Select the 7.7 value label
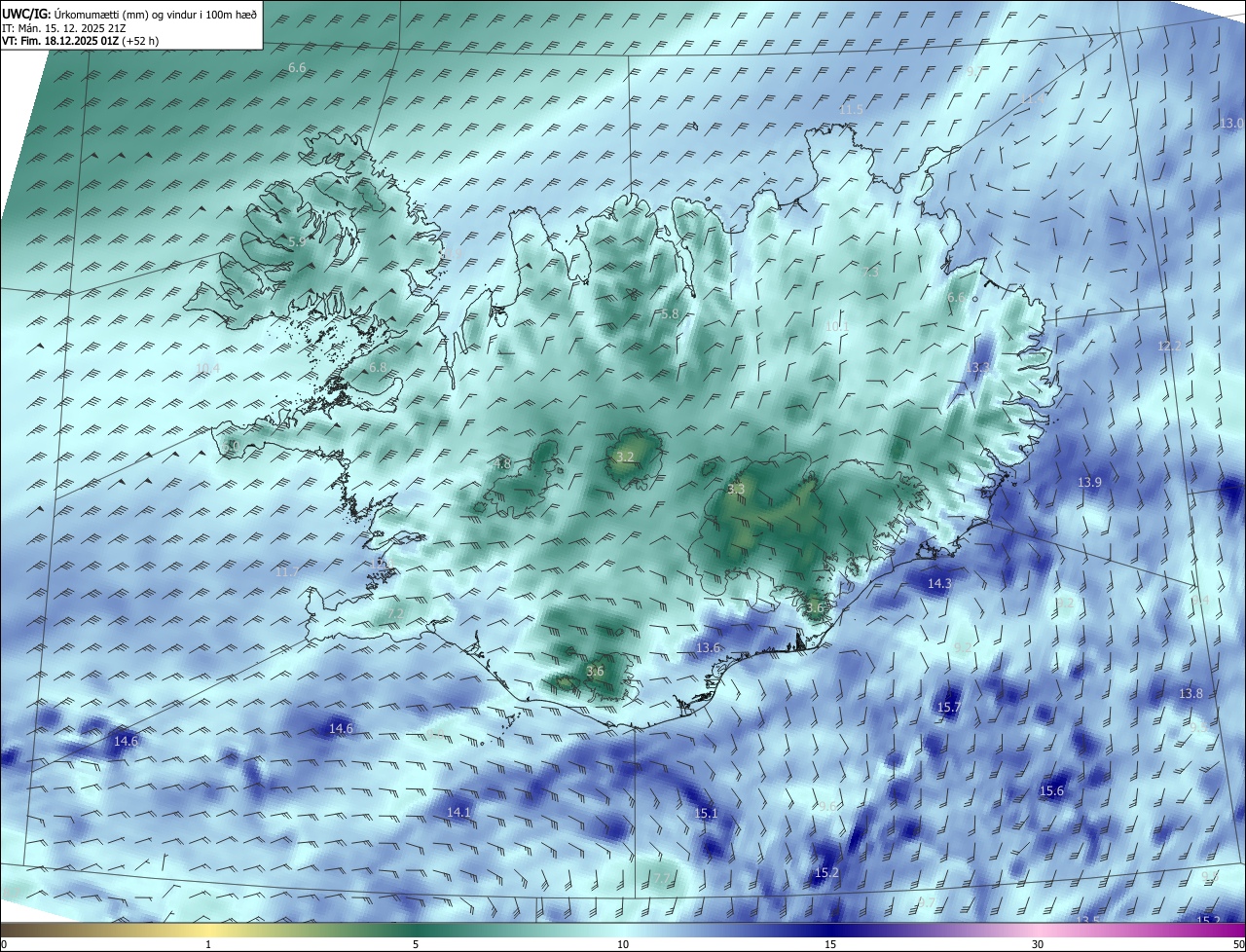The image size is (1246, 952). click(660, 878)
